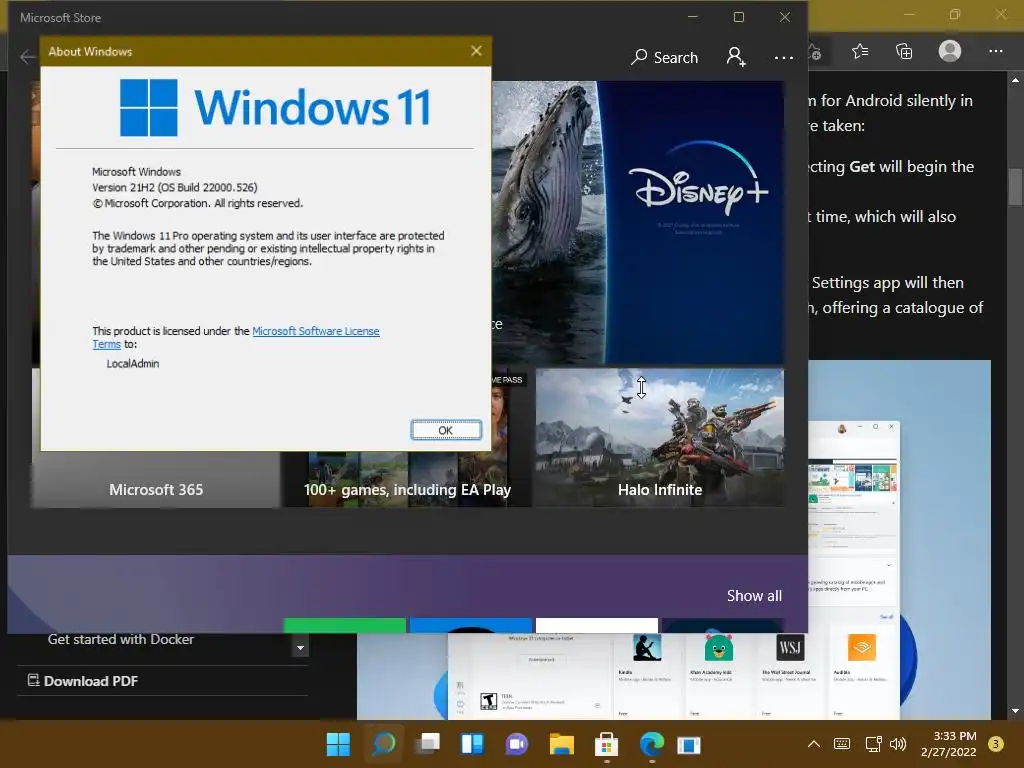Minimize the Microsoft Store window
The image size is (1024, 768).
[x=692, y=17]
